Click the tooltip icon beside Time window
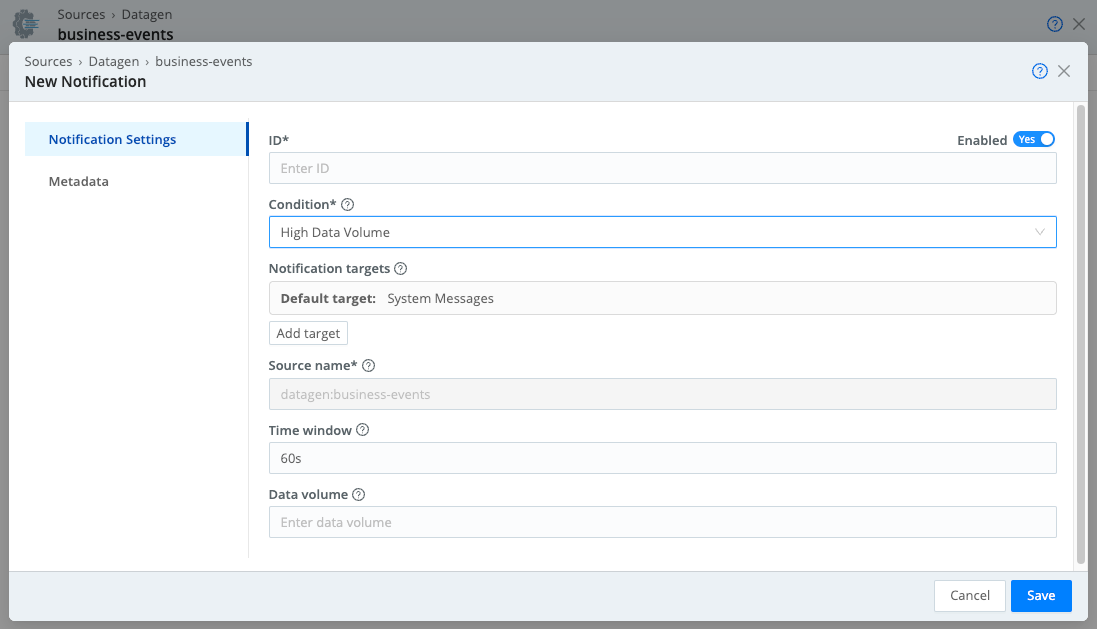This screenshot has width=1097, height=629. point(361,430)
